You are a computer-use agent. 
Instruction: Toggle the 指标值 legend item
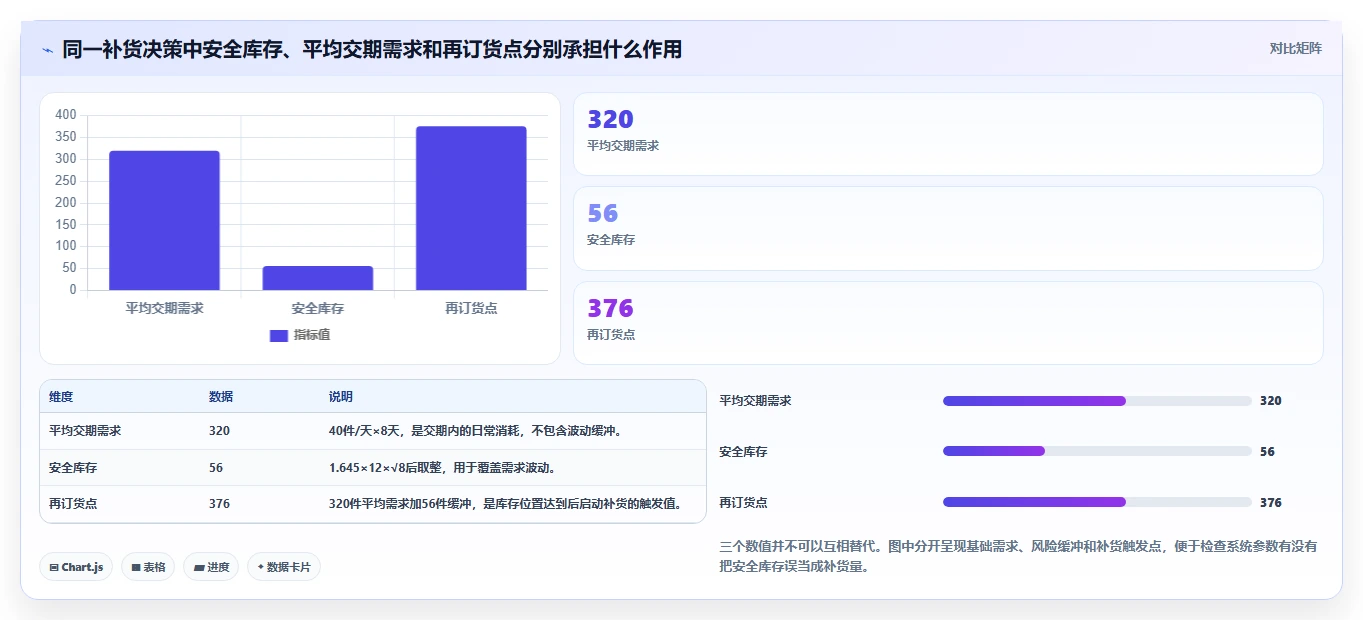pyautogui.click(x=300, y=335)
